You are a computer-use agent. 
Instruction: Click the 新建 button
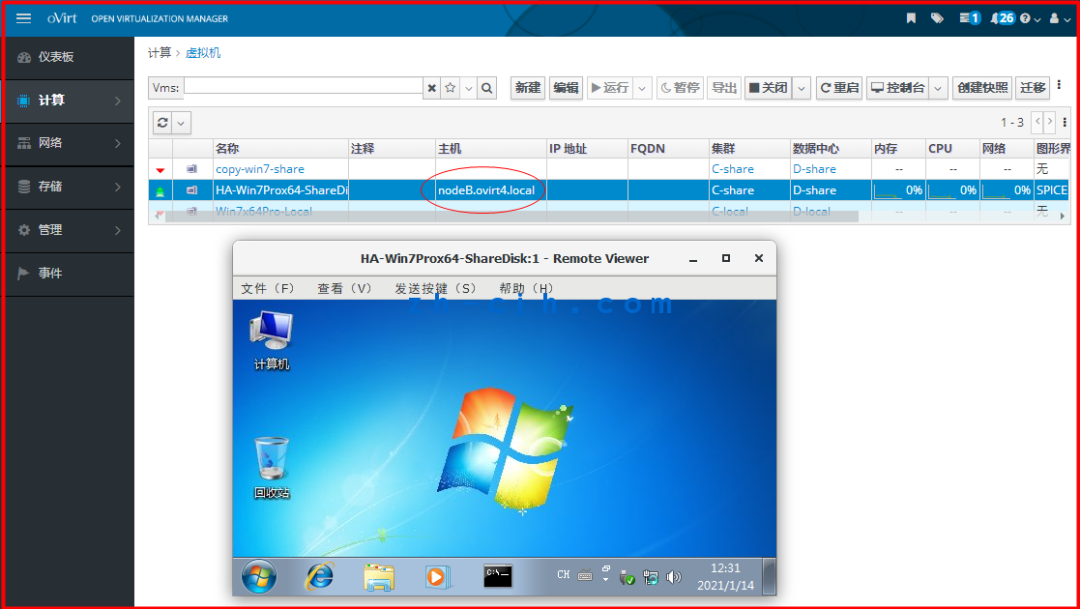528,88
